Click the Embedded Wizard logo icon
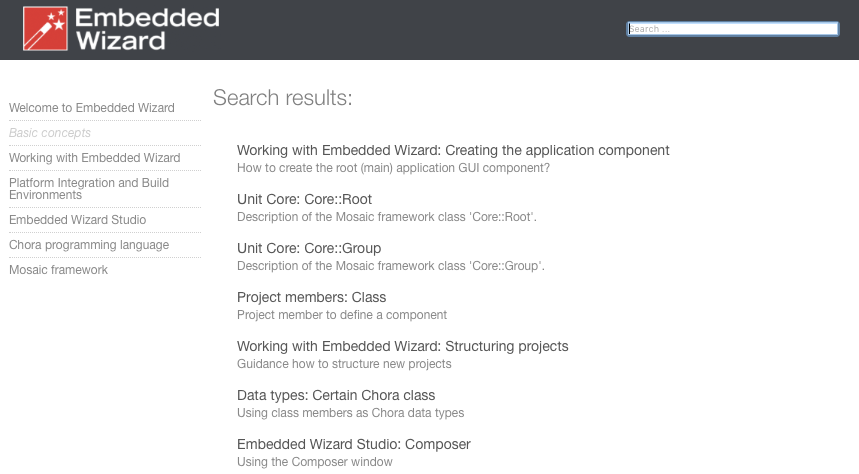This screenshot has height=474, width=859. [x=46, y=28]
